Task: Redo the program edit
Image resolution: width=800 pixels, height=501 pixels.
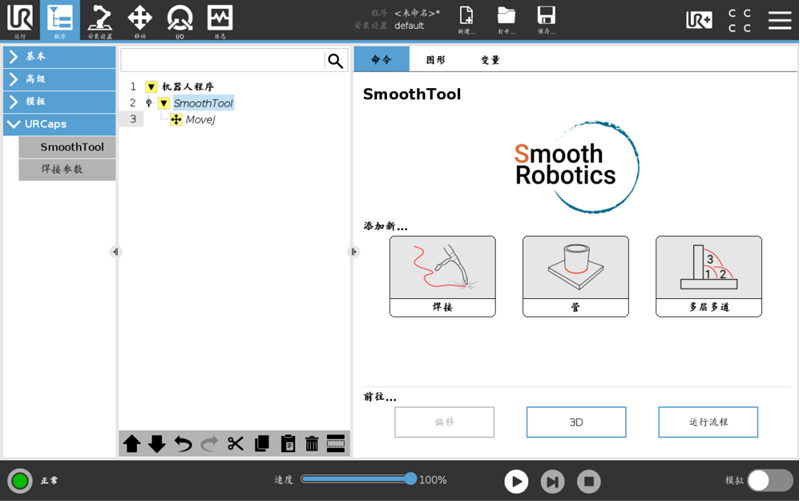Action: click(x=209, y=444)
